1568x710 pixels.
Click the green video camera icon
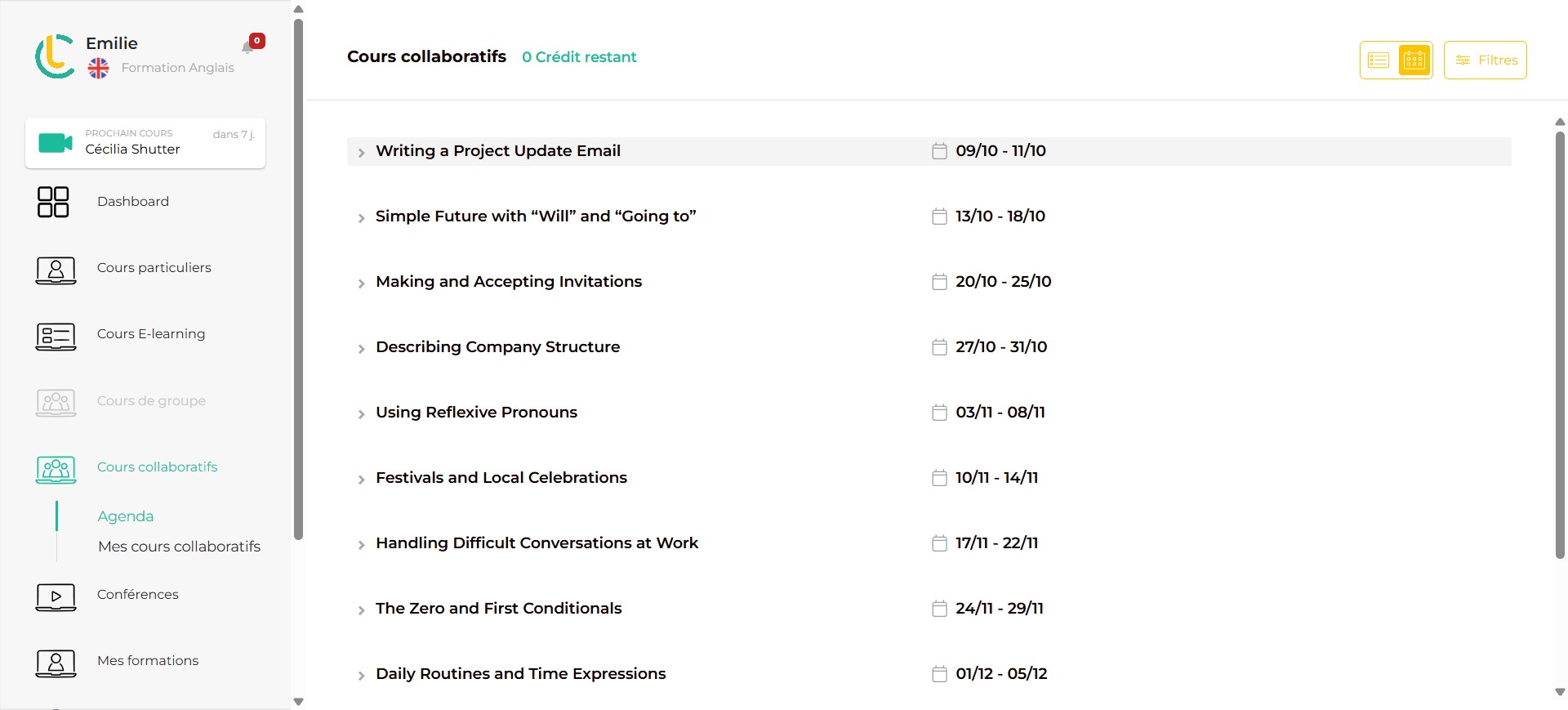point(56,143)
